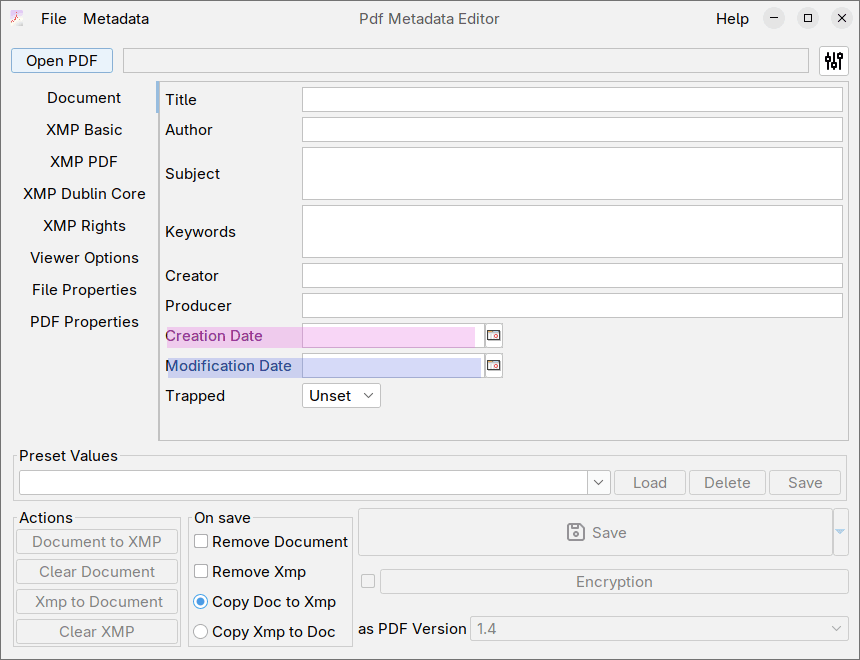
Task: Open the Preset Values dropdown list
Action: [x=598, y=482]
